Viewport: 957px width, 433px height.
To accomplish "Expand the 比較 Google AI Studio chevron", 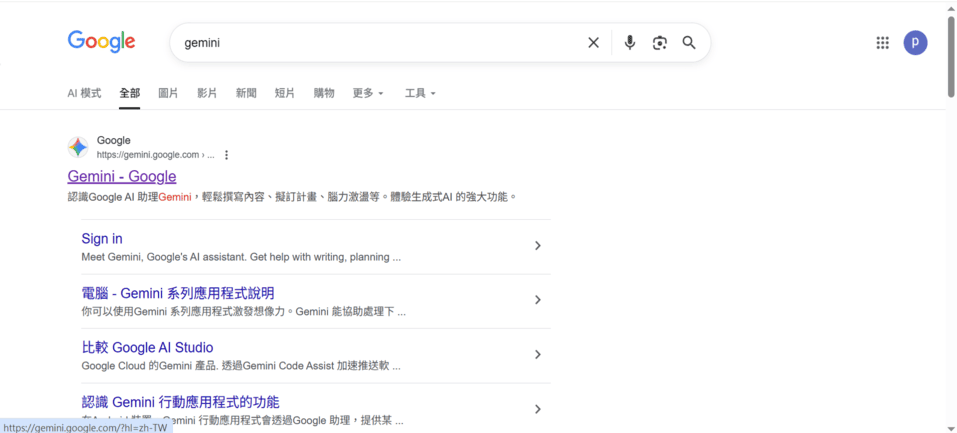I will [537, 355].
